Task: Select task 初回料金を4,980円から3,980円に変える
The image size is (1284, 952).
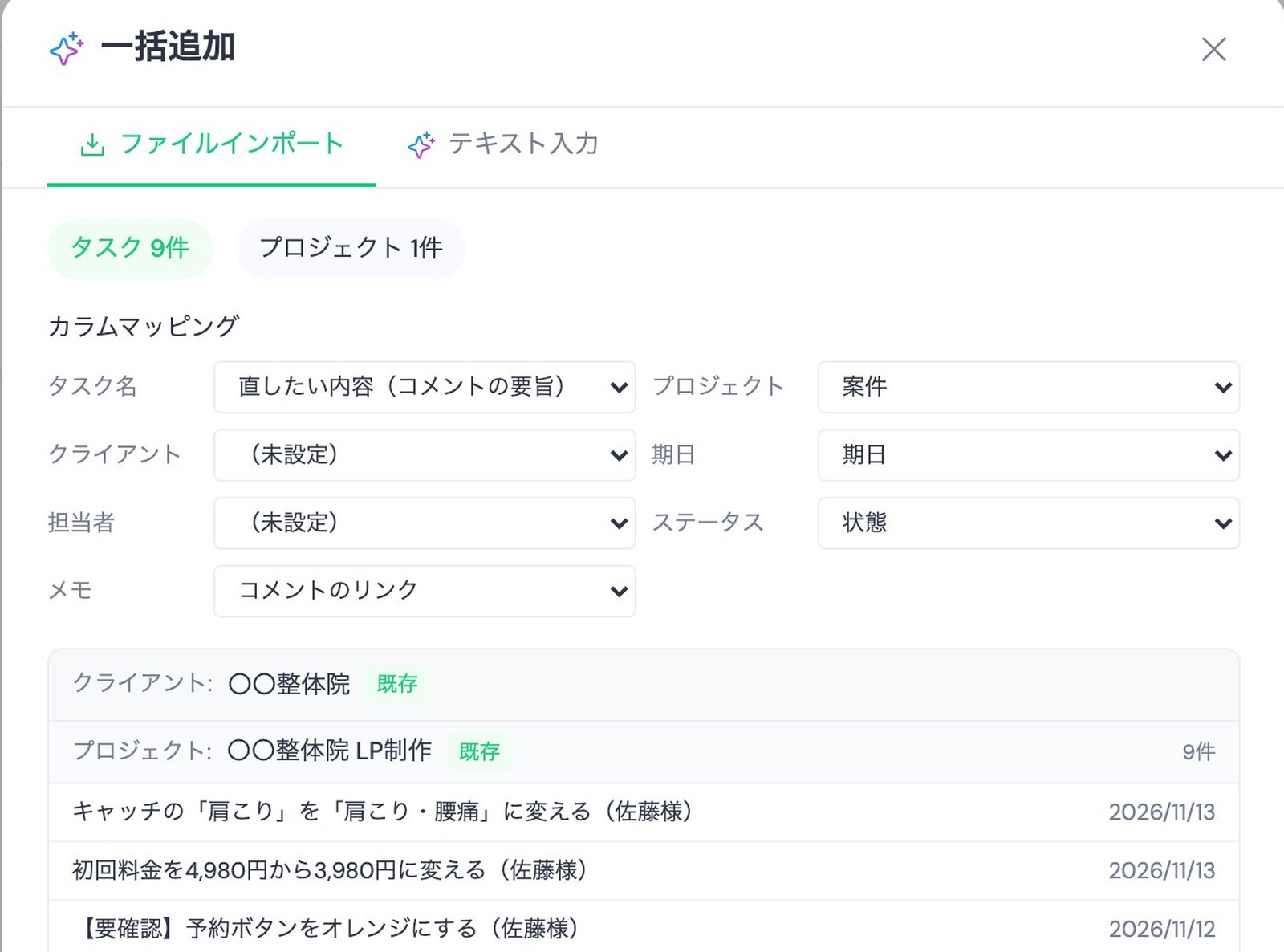Action: pos(644,871)
